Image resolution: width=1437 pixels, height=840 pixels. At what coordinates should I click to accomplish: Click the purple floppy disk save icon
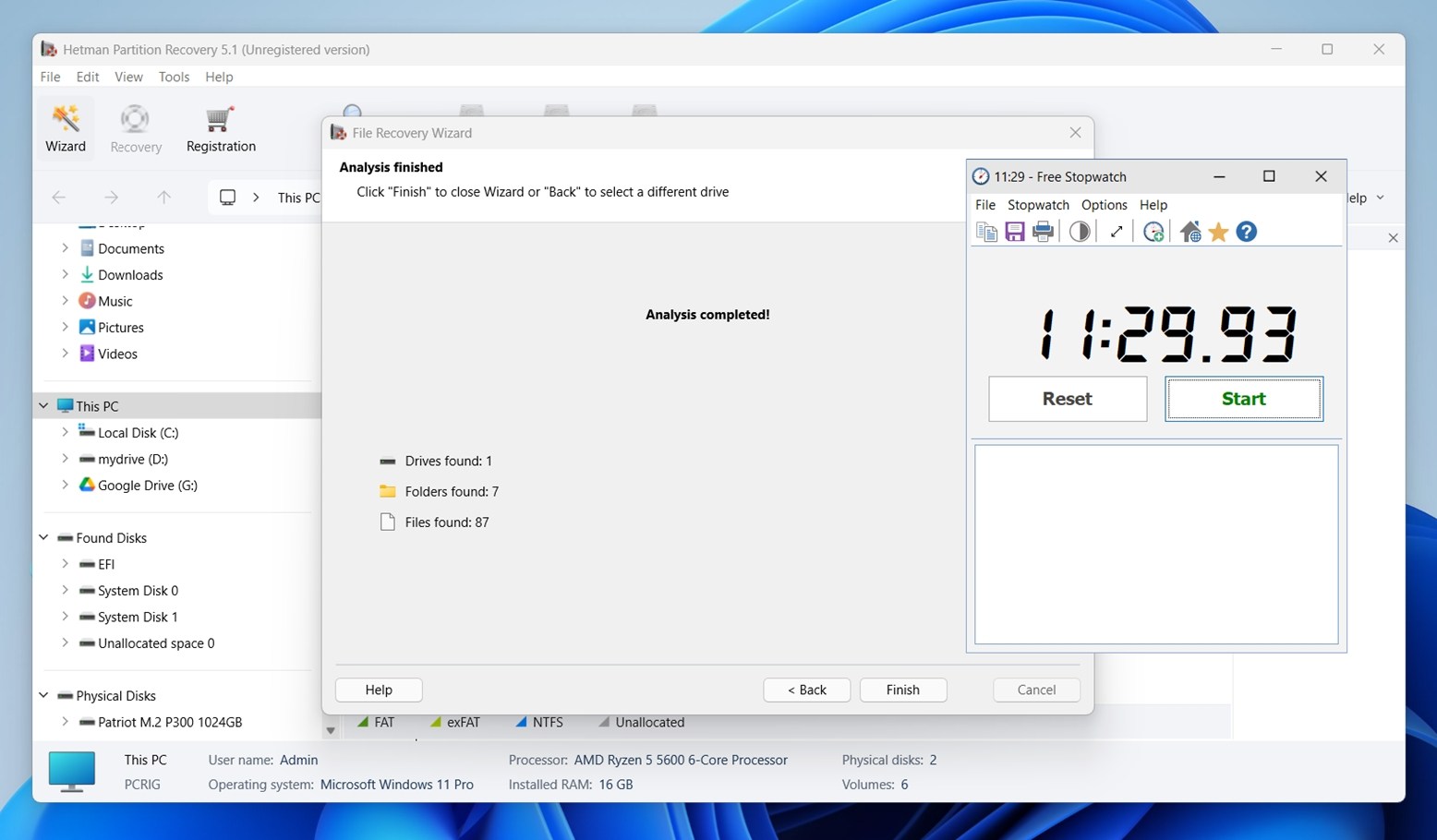(1014, 232)
